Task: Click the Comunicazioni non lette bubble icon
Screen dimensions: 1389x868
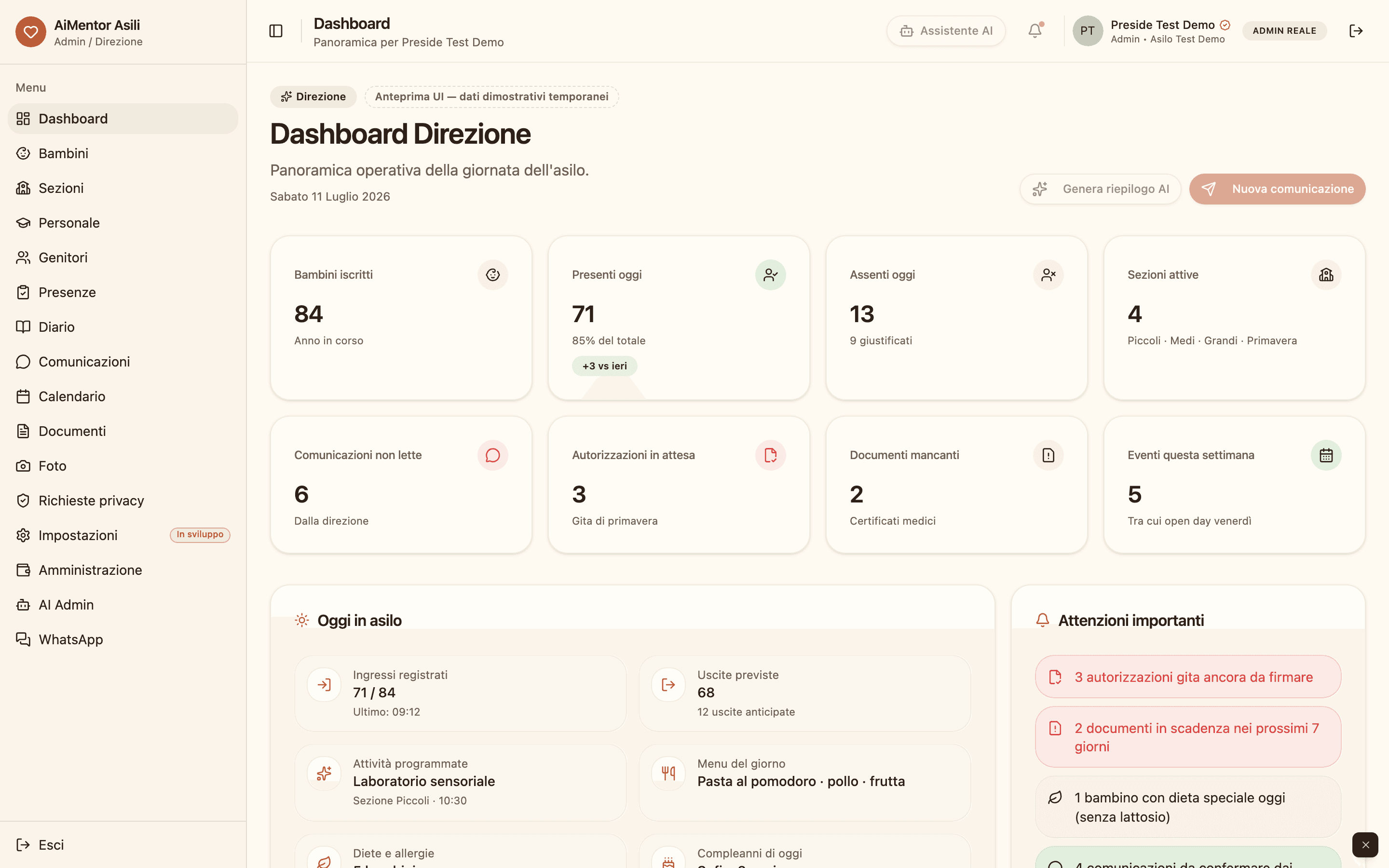Action: coord(492,455)
